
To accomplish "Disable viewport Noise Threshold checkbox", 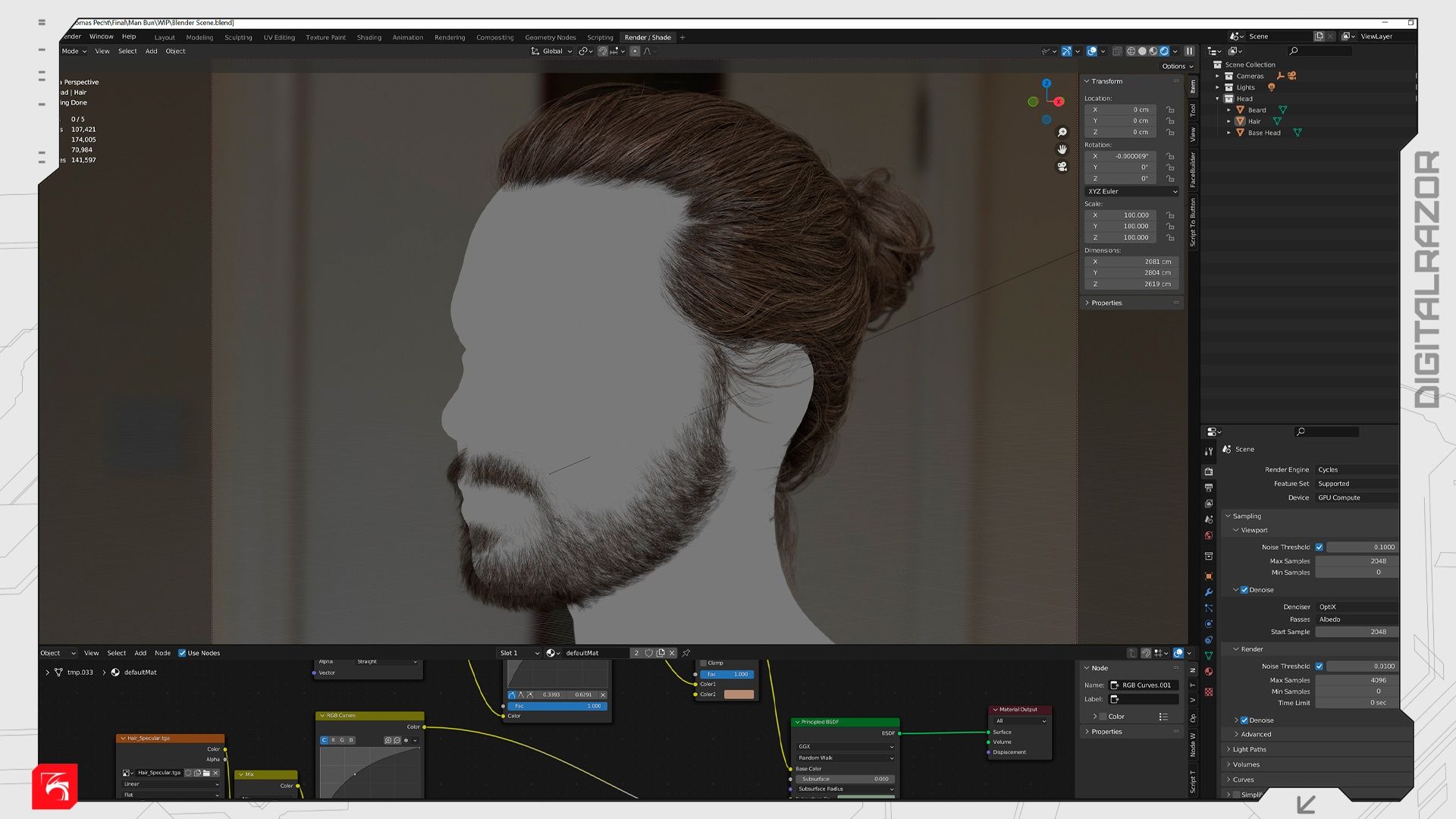I will tap(1319, 548).
